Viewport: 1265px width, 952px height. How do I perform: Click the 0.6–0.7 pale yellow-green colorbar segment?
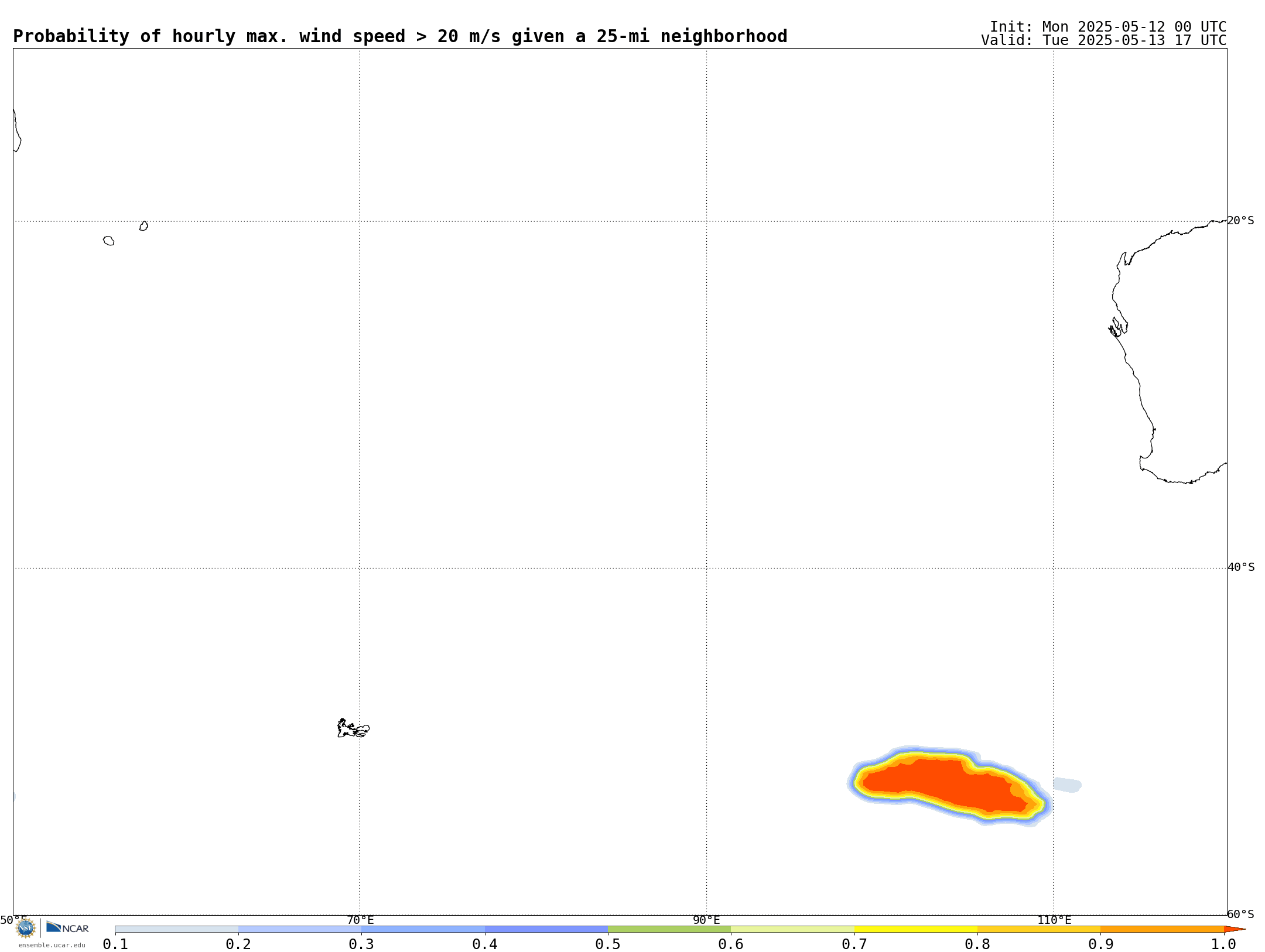click(793, 929)
